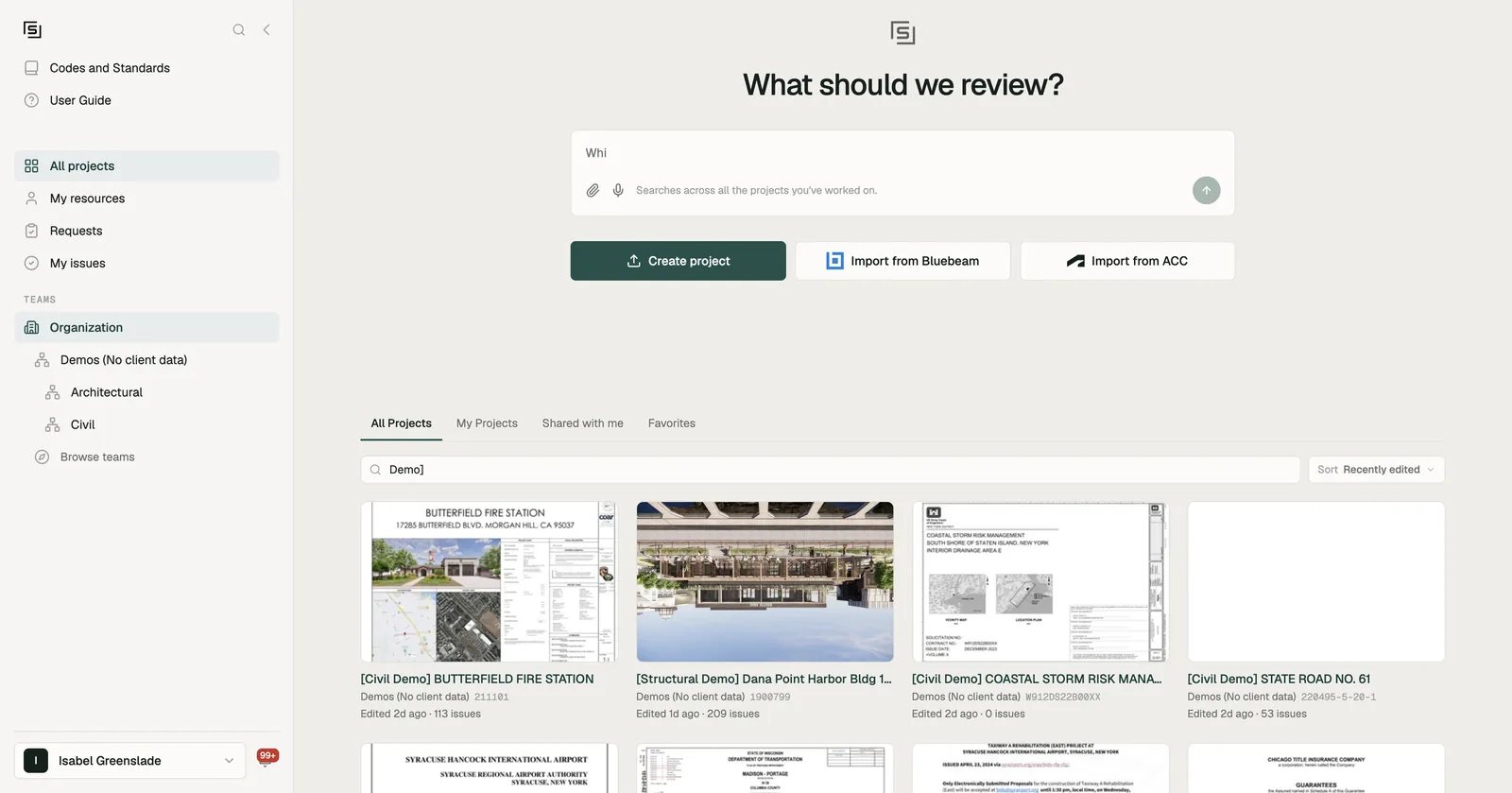Click the project filter search field
1512x793 pixels.
pos(830,470)
